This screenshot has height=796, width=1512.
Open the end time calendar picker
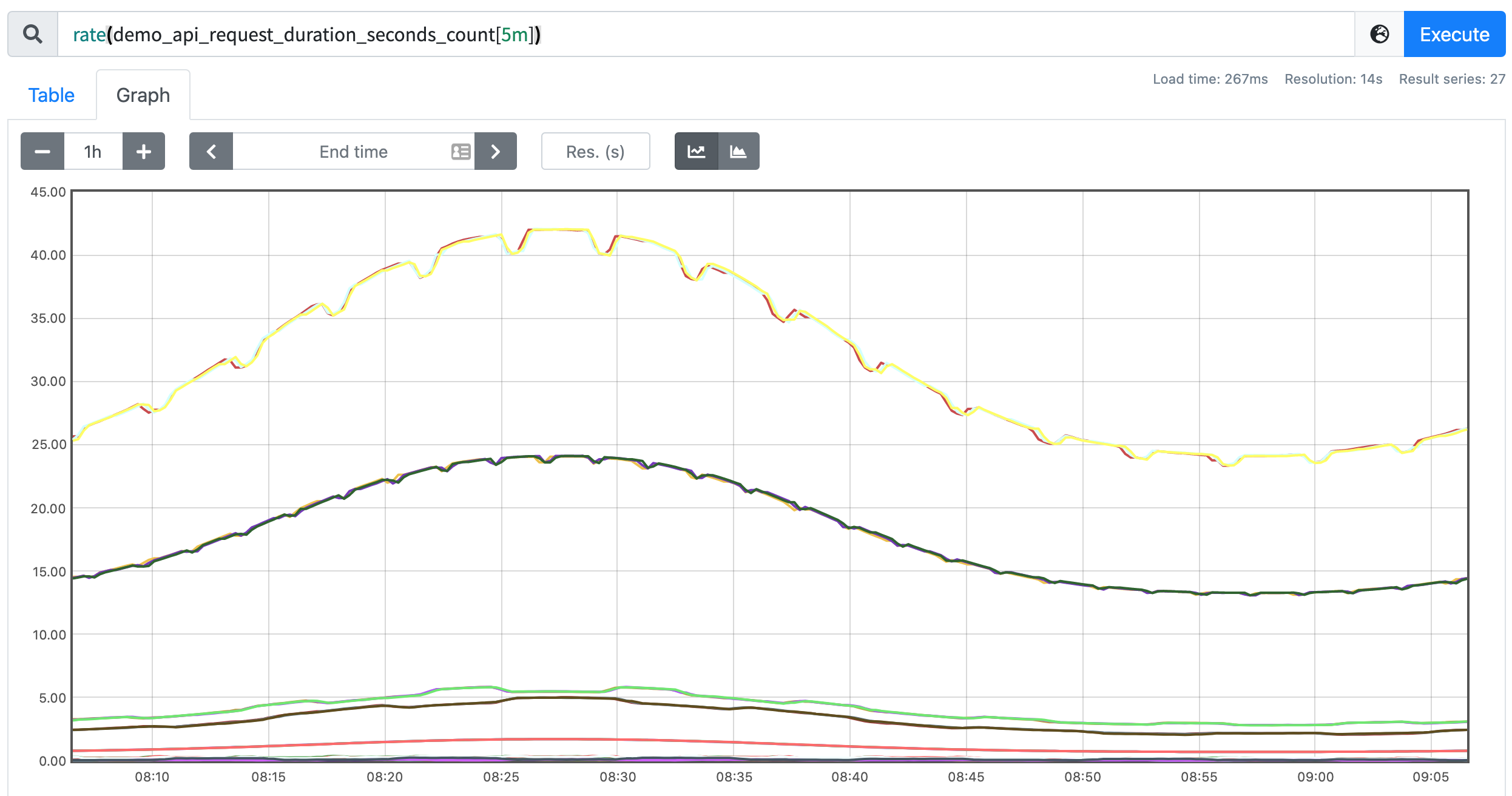tap(461, 152)
